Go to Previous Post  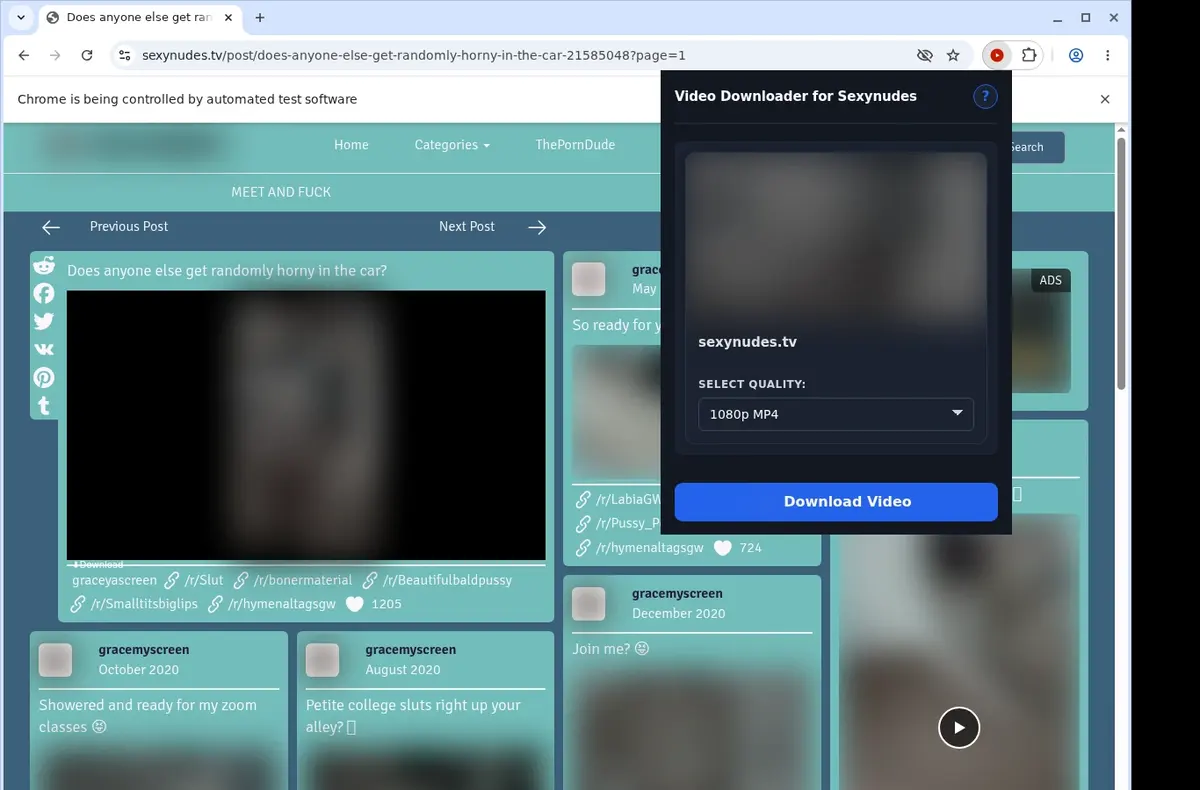click(129, 227)
